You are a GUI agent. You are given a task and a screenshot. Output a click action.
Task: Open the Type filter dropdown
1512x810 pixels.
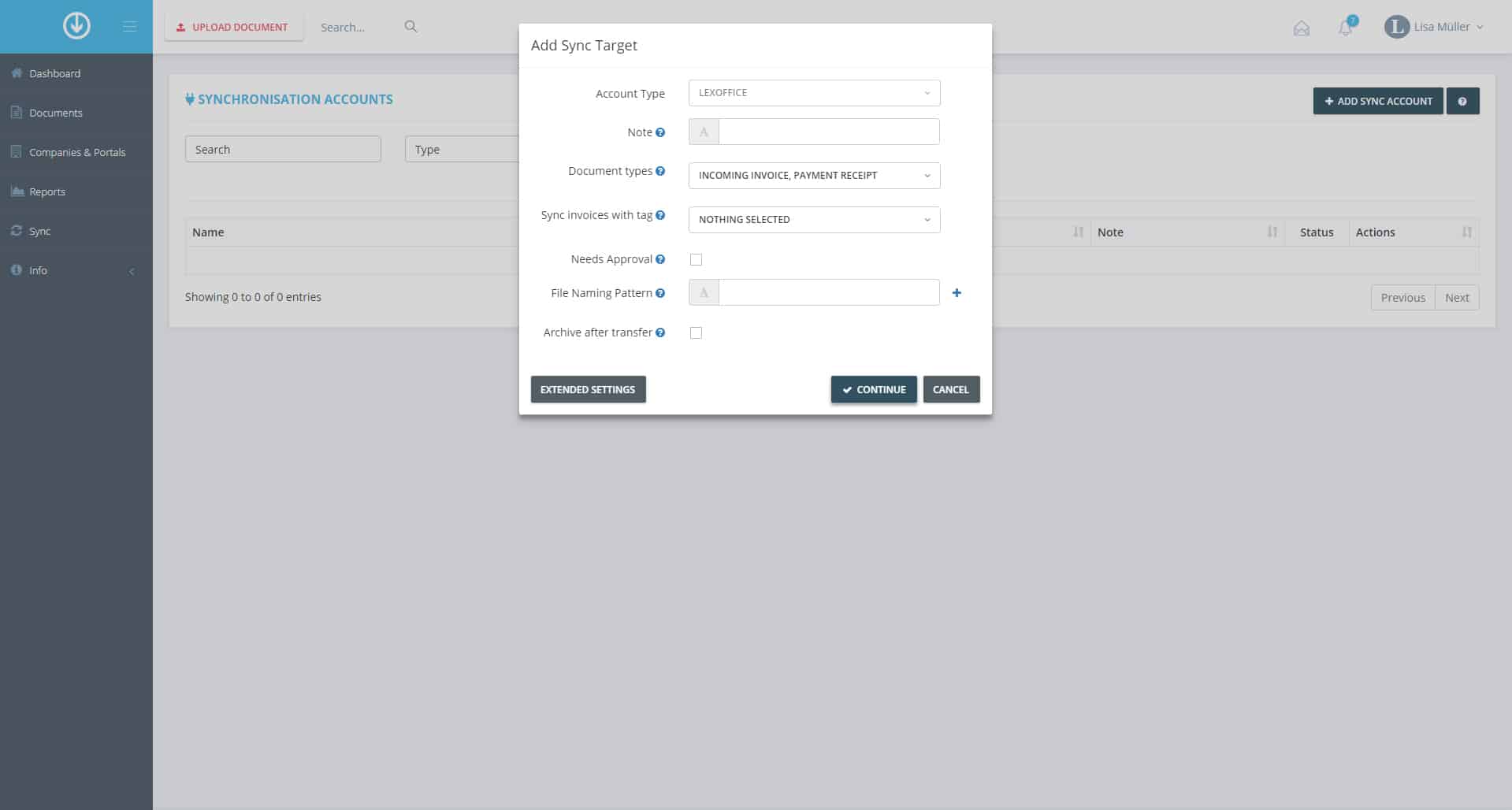click(462, 149)
